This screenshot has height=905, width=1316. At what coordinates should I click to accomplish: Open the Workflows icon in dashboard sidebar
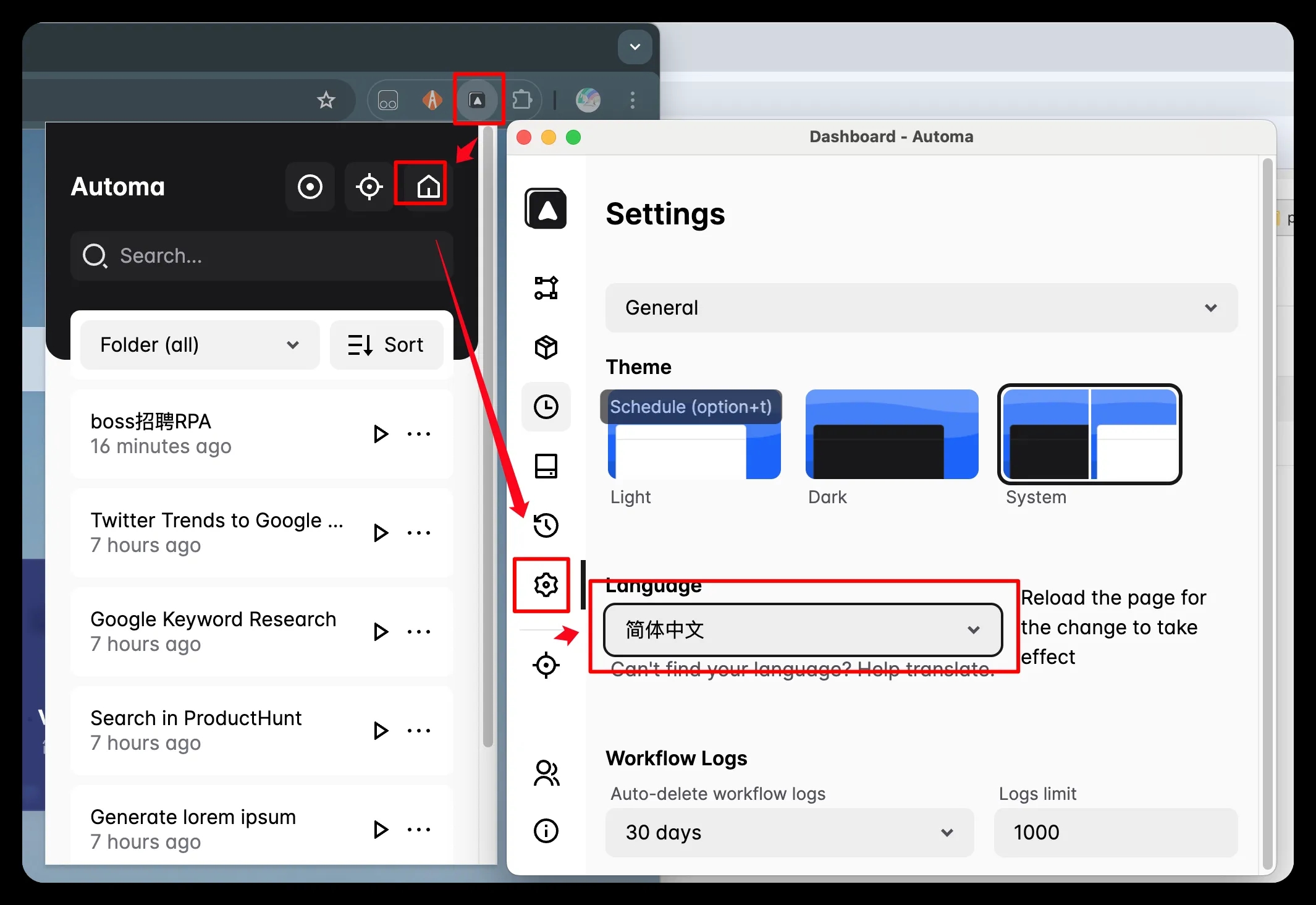click(x=546, y=288)
